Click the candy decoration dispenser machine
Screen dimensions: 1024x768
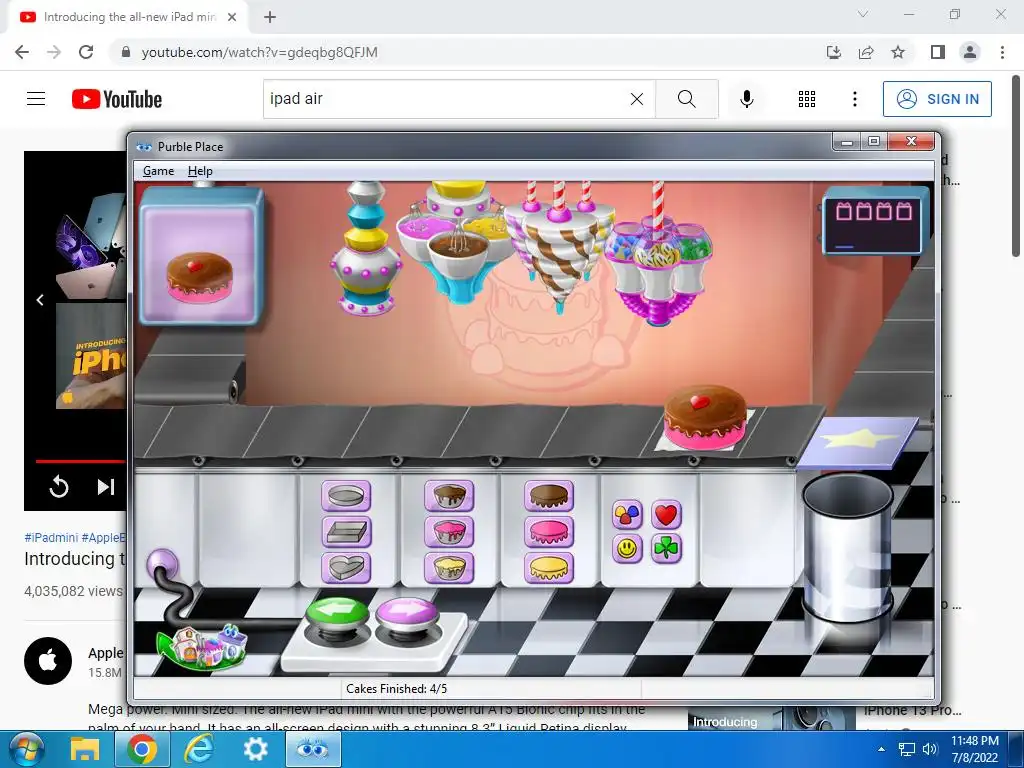[x=658, y=261]
